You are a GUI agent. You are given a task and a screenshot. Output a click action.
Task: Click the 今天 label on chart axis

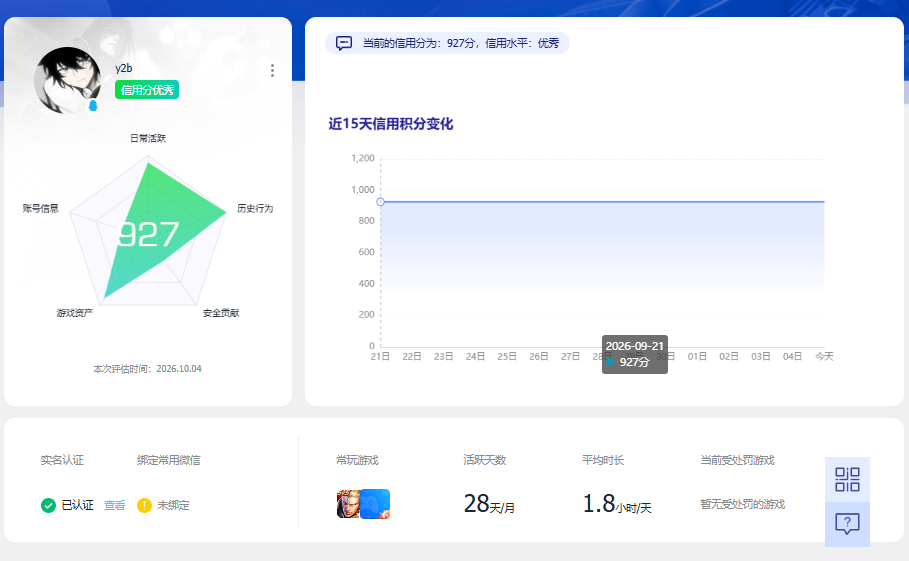(824, 356)
